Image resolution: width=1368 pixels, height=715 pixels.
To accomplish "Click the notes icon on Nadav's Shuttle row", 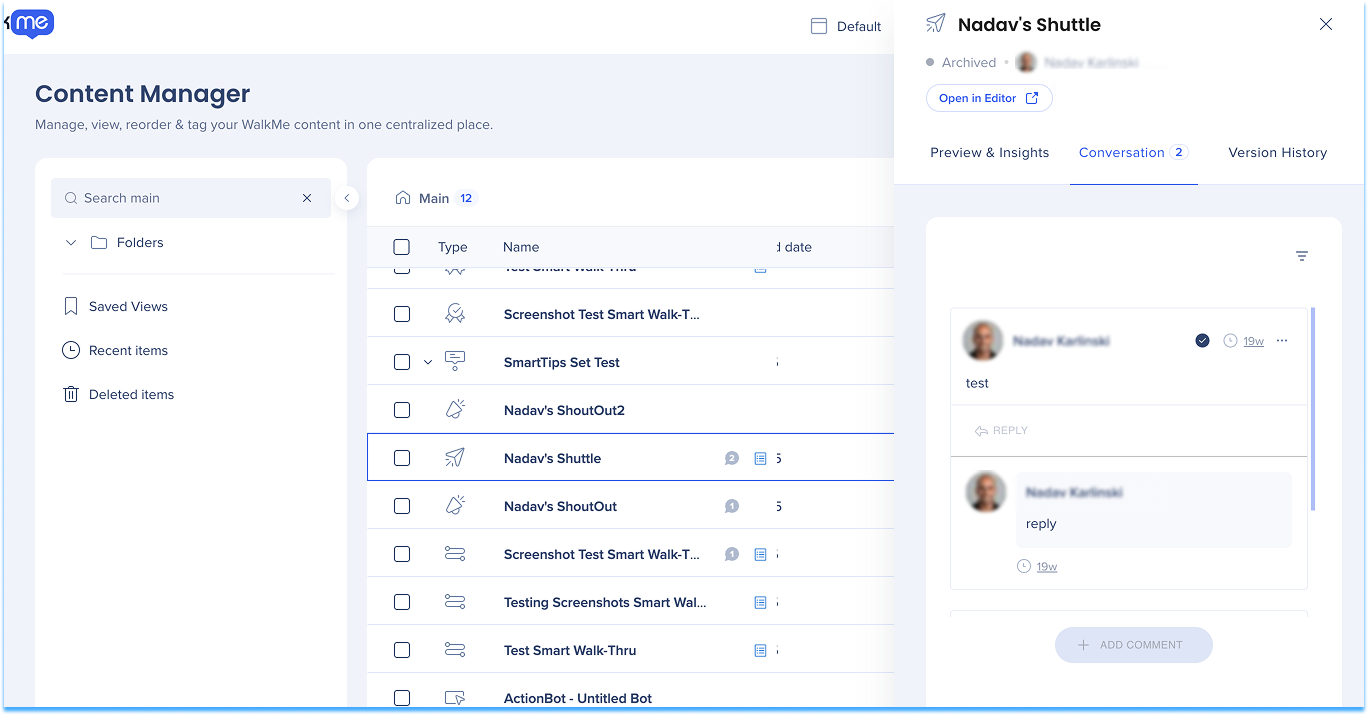I will click(x=760, y=458).
